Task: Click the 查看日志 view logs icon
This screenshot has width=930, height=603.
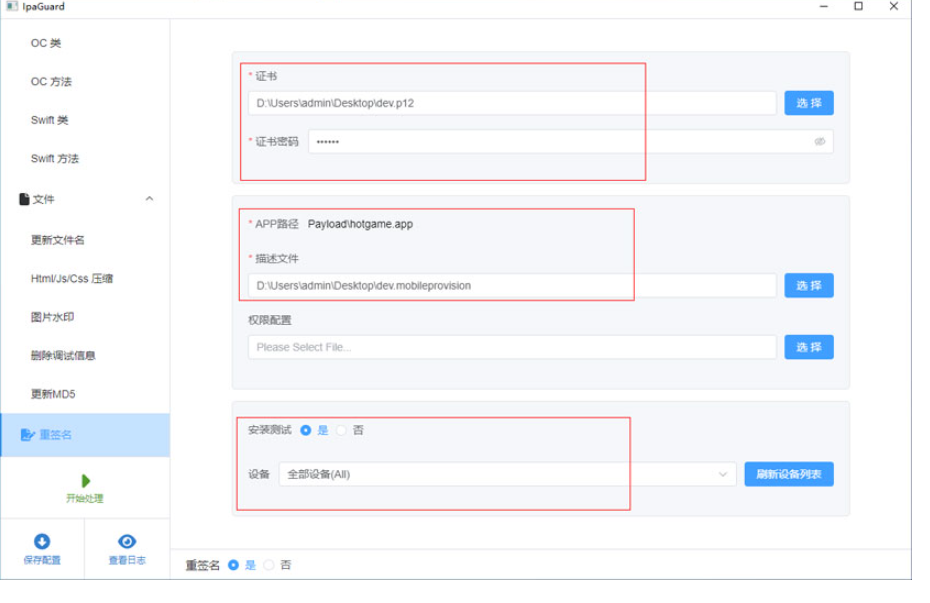Action: coord(127,542)
